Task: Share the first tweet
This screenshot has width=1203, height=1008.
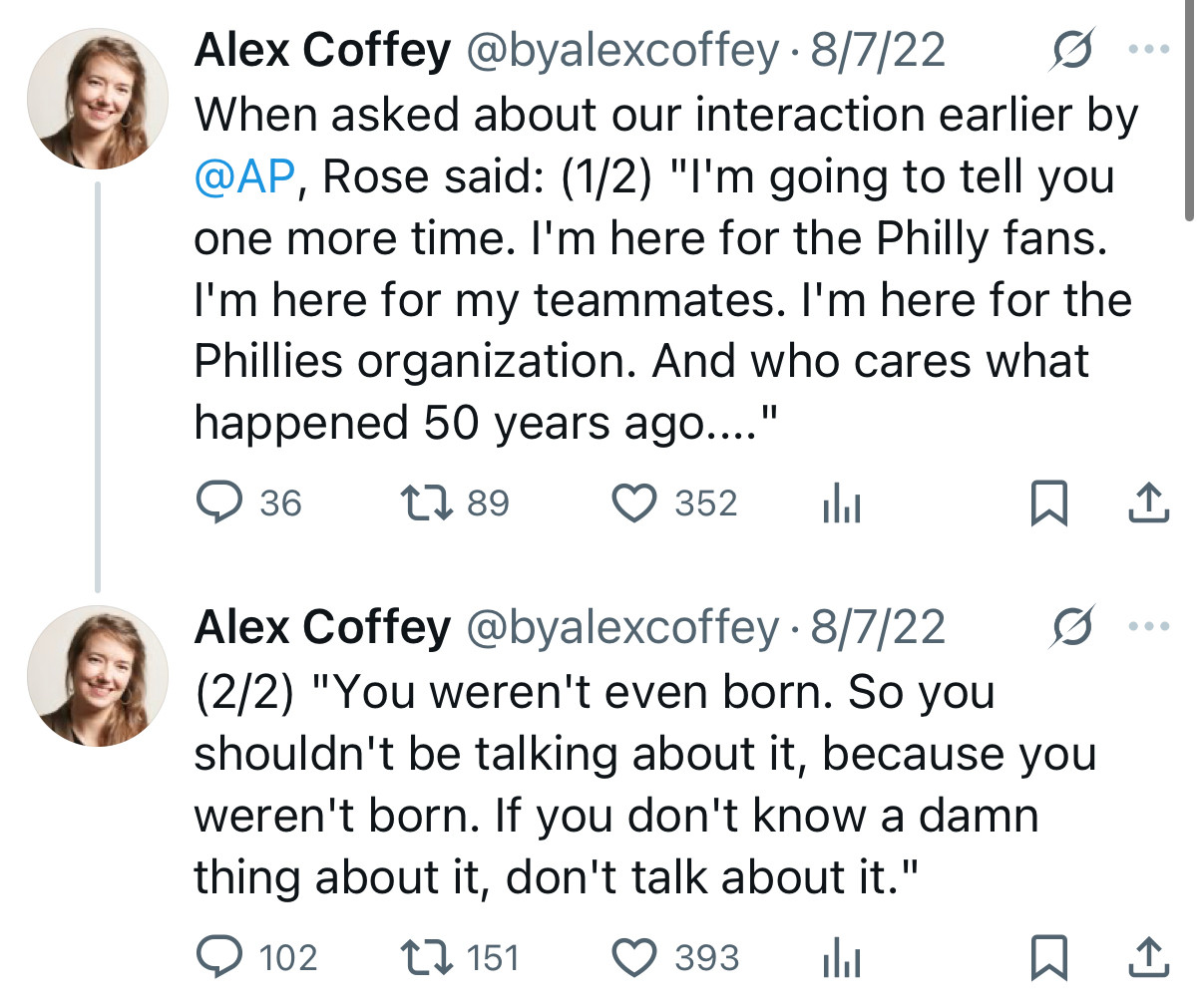Action: tap(1148, 503)
